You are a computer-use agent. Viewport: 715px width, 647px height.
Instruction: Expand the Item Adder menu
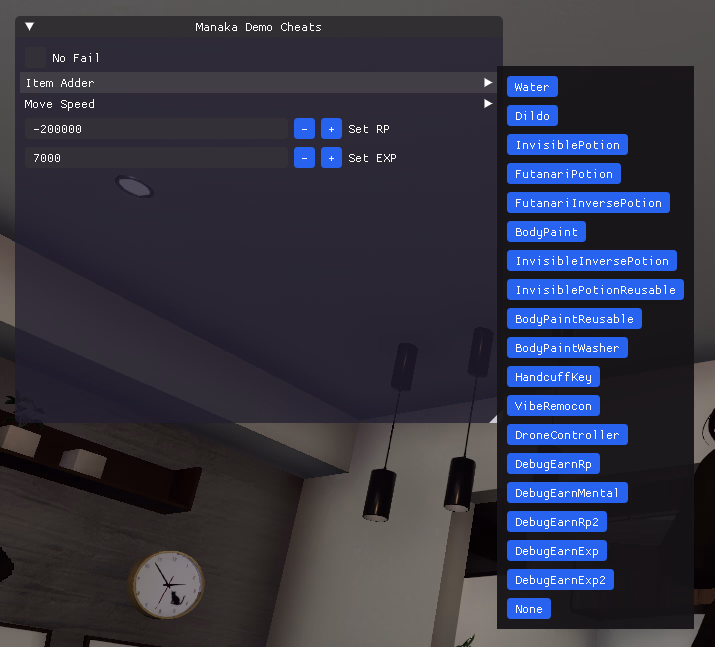click(259, 83)
